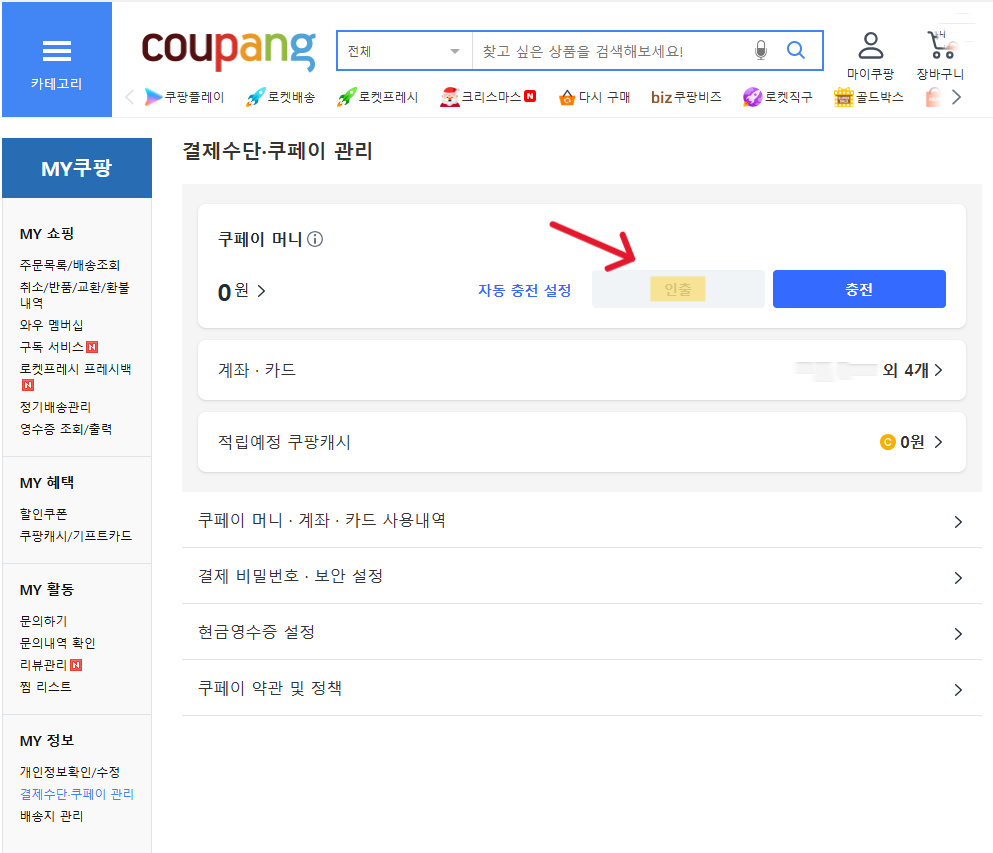Open the 전체 search category dropdown
Viewport: 993px width, 853px height.
[404, 49]
